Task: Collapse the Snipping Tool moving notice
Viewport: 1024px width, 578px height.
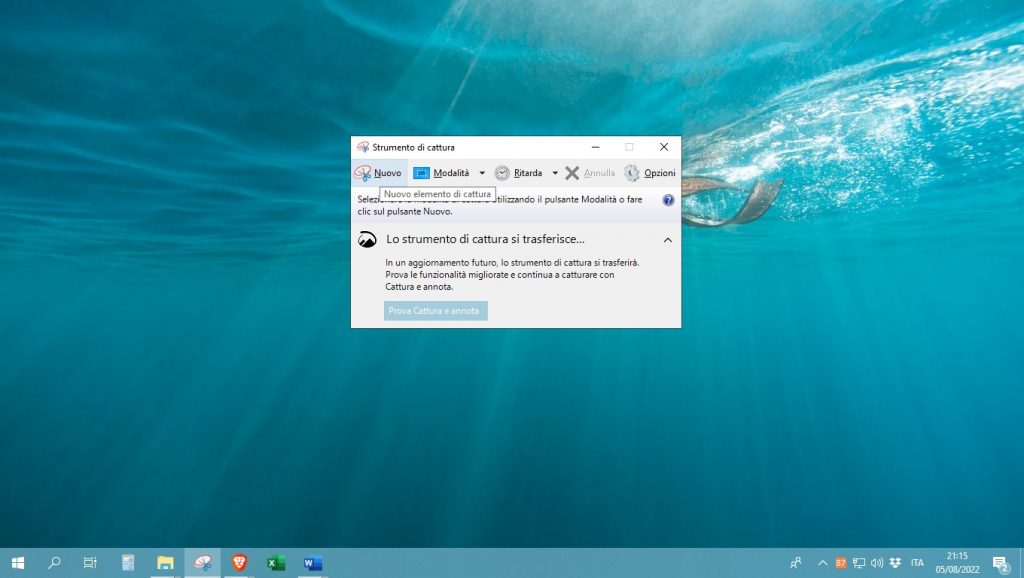Action: point(668,240)
